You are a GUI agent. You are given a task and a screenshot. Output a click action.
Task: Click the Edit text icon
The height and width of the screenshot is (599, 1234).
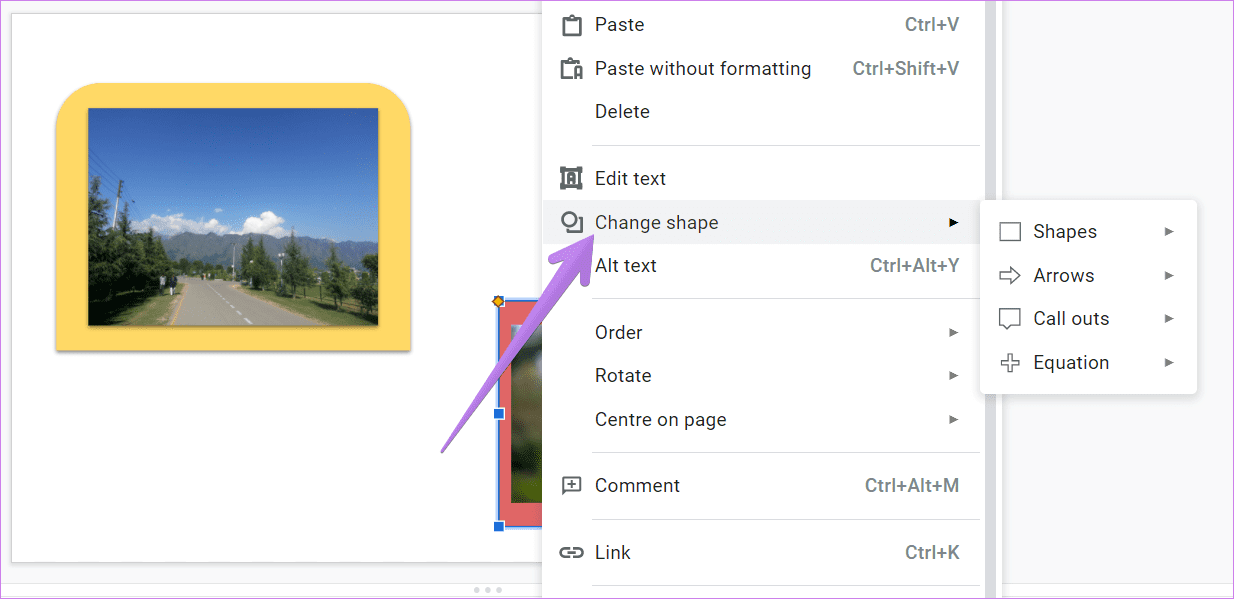coord(571,178)
